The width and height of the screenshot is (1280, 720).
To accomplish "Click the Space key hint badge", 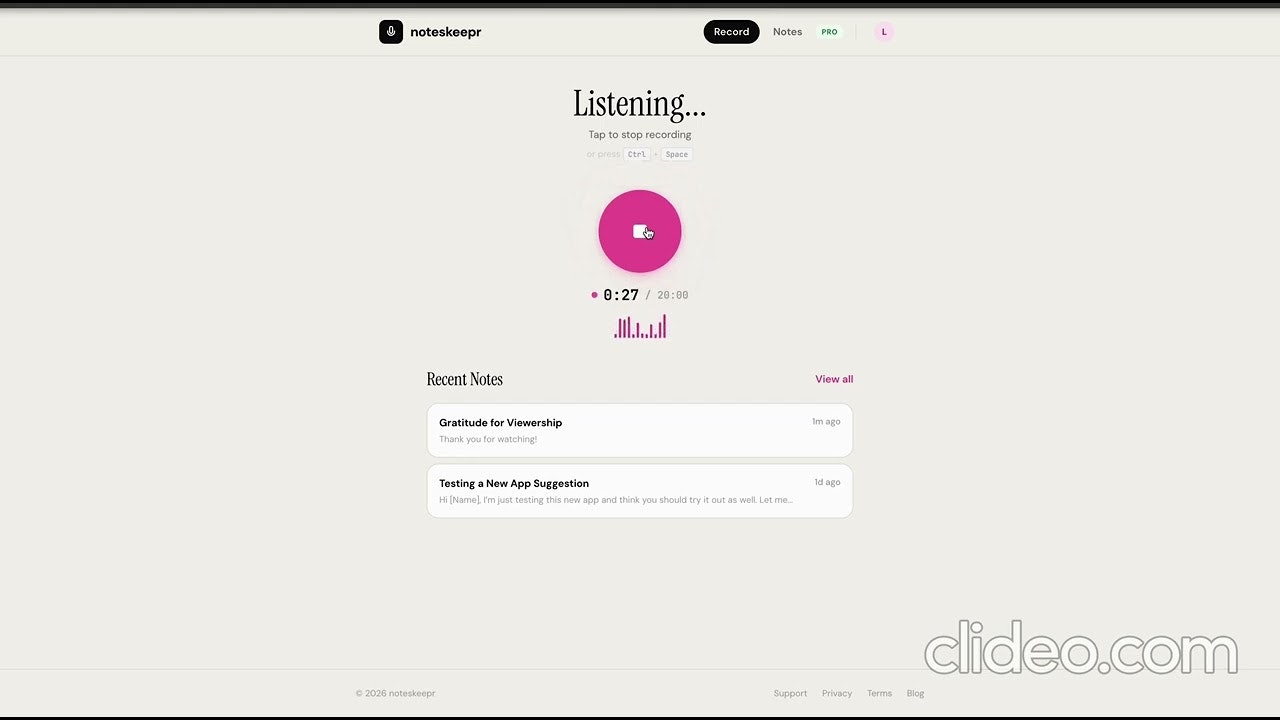I will pyautogui.click(x=676, y=154).
